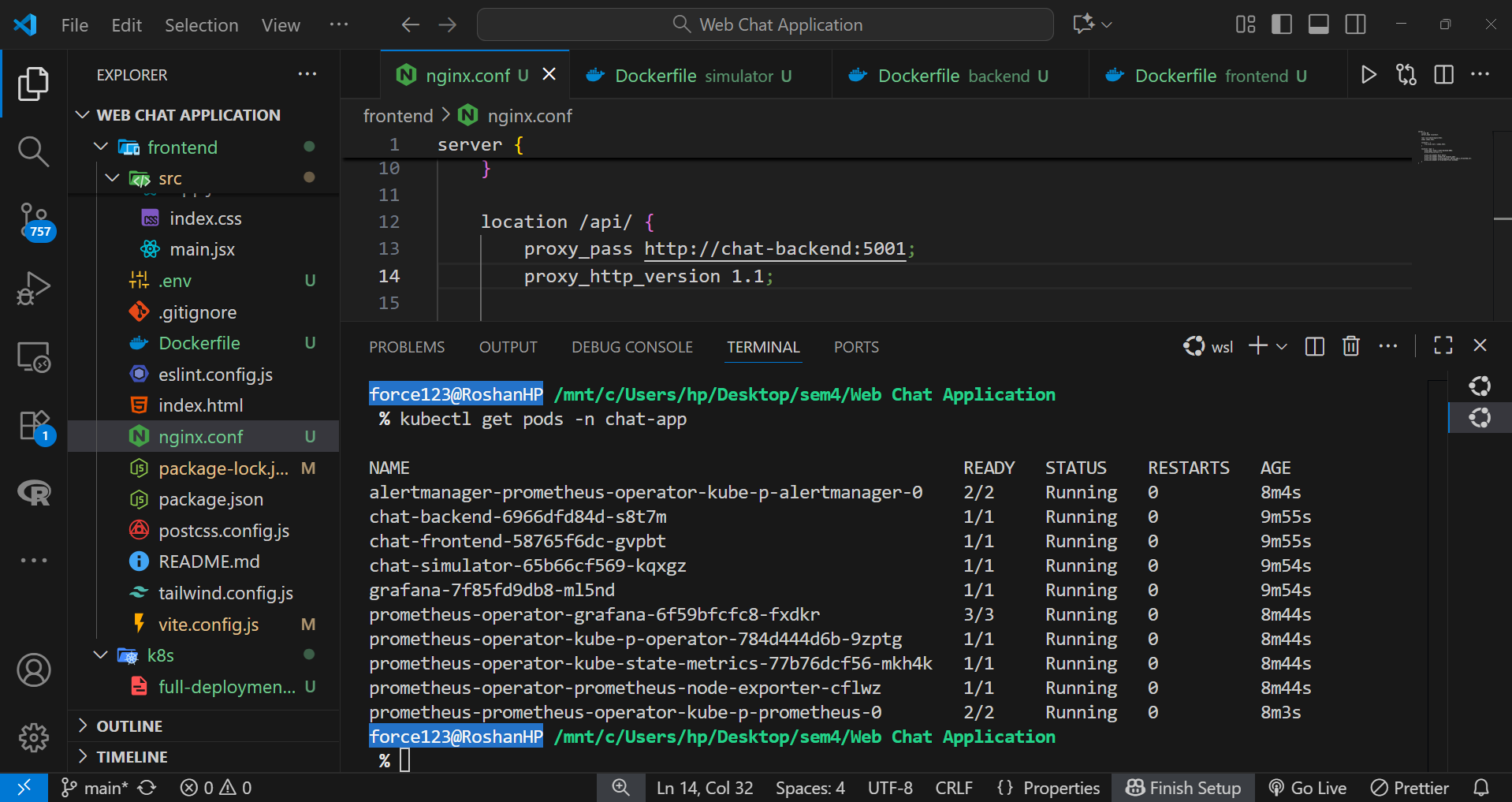Image resolution: width=1512 pixels, height=802 pixels.
Task: Open the Selection menu
Action: pyautogui.click(x=201, y=25)
